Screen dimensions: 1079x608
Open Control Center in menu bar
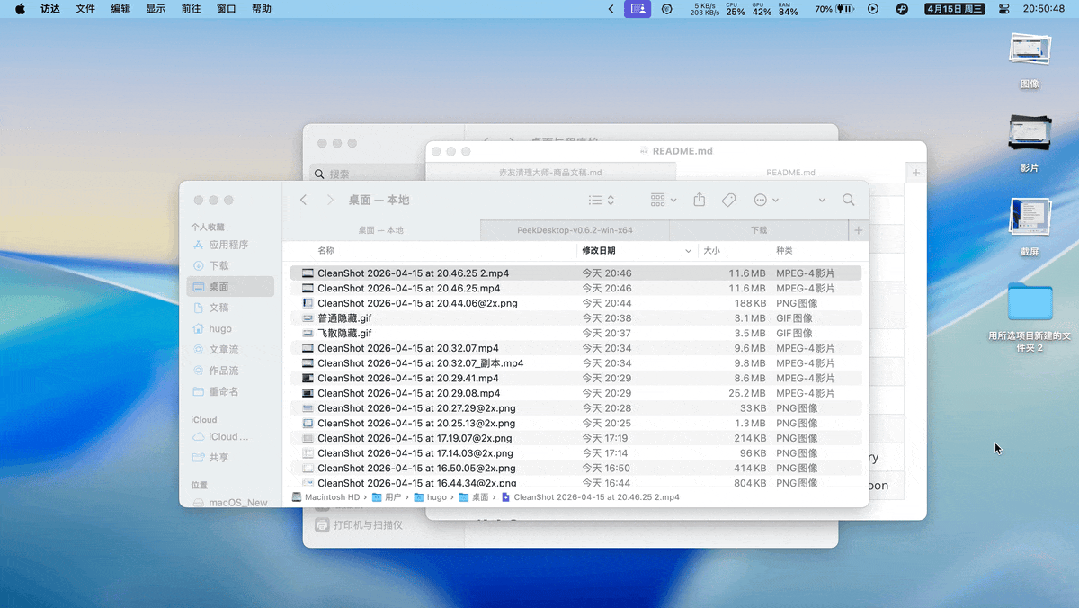pos(1004,9)
